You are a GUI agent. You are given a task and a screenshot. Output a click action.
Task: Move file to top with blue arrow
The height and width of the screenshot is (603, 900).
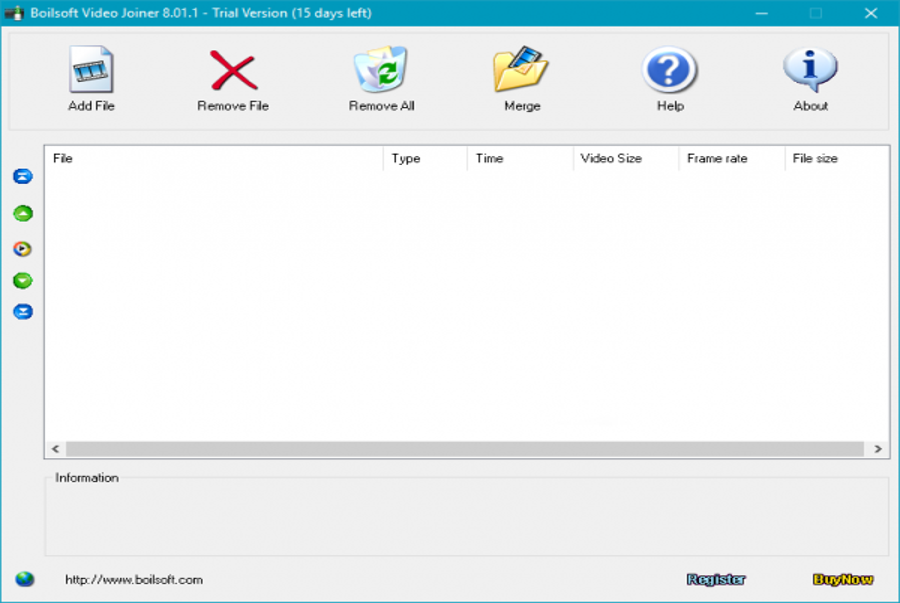pos(23,177)
